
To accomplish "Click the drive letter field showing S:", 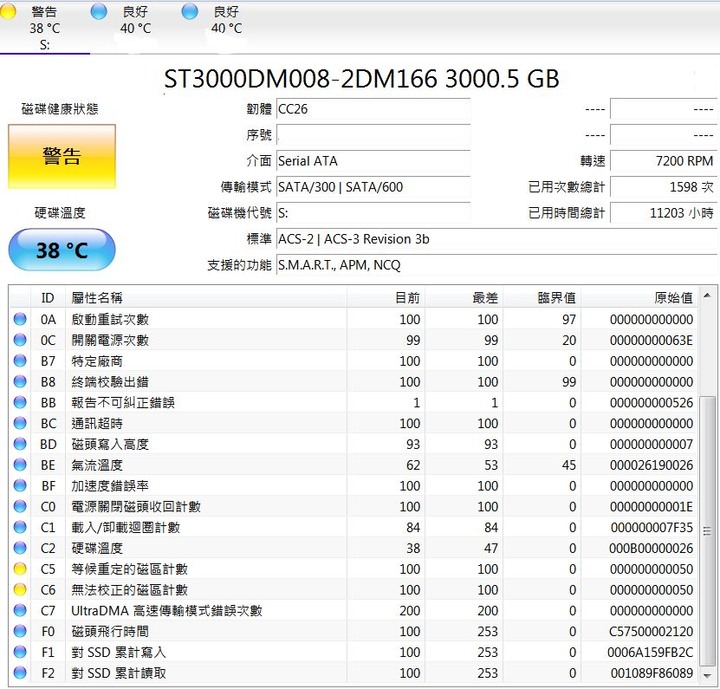I will [x=373, y=213].
